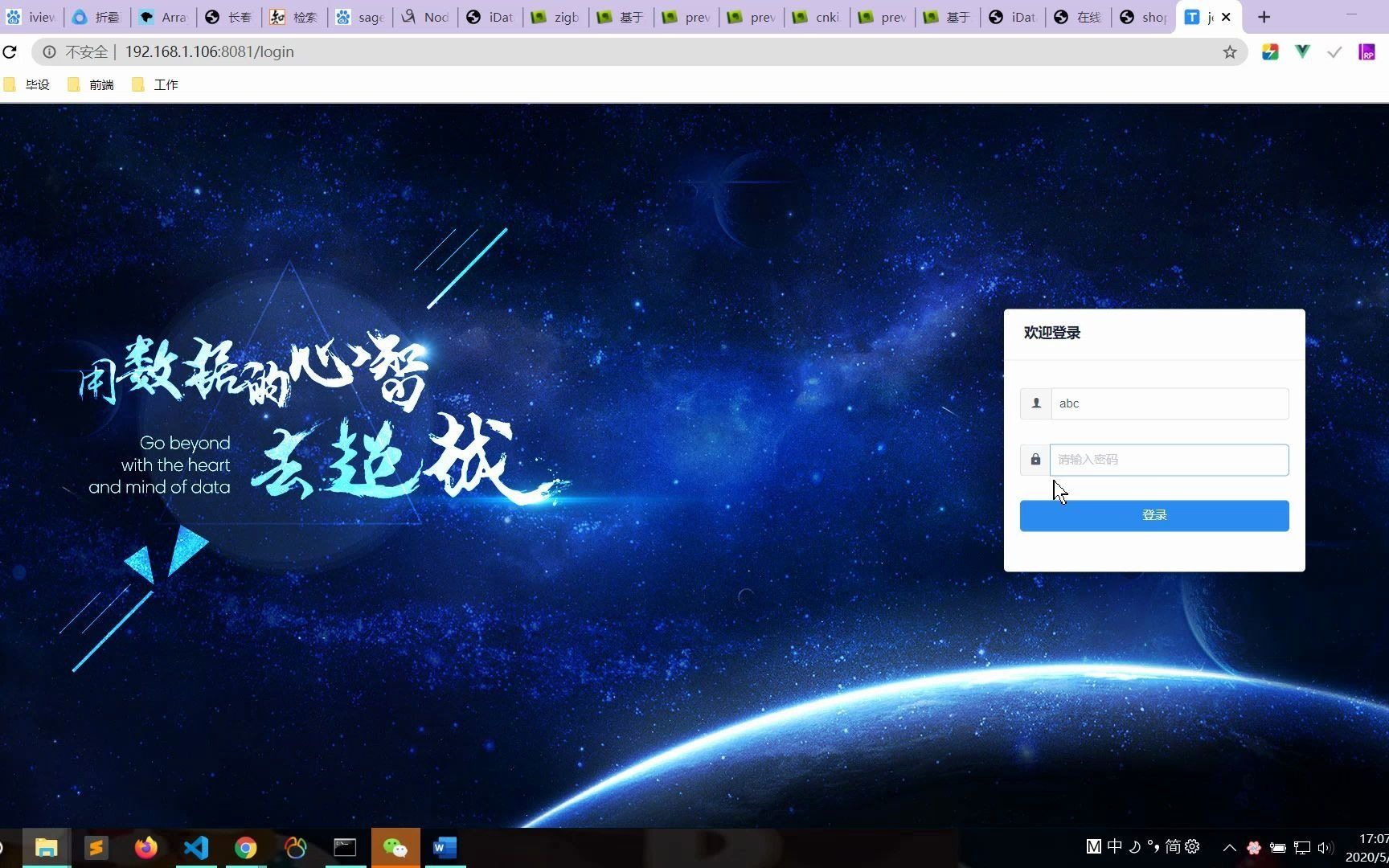The image size is (1389, 868).
Task: Open the Vue devtools extension icon
Action: click(x=1302, y=52)
